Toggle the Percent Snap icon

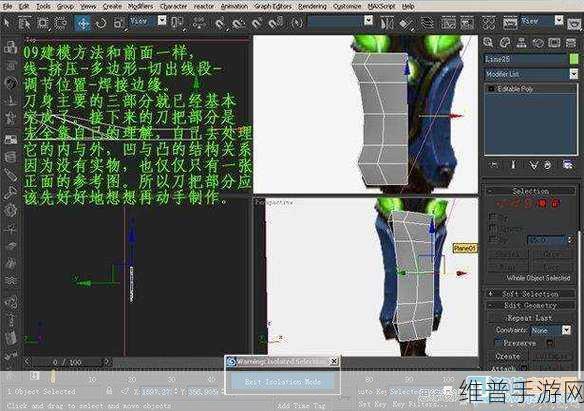coord(257,23)
